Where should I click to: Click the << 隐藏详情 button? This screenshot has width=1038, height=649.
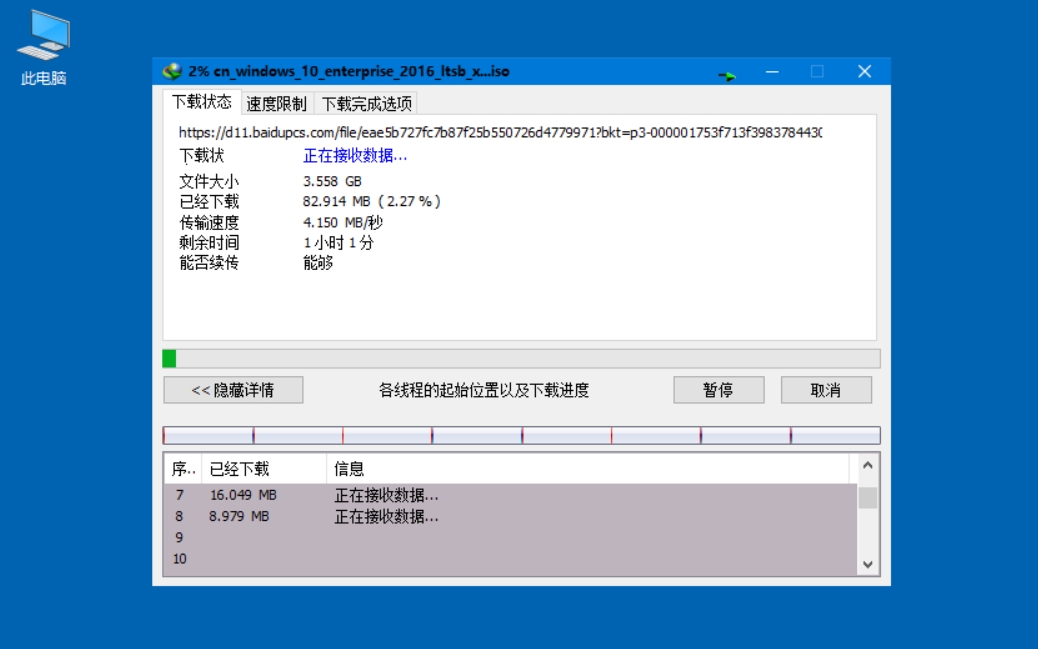point(233,390)
